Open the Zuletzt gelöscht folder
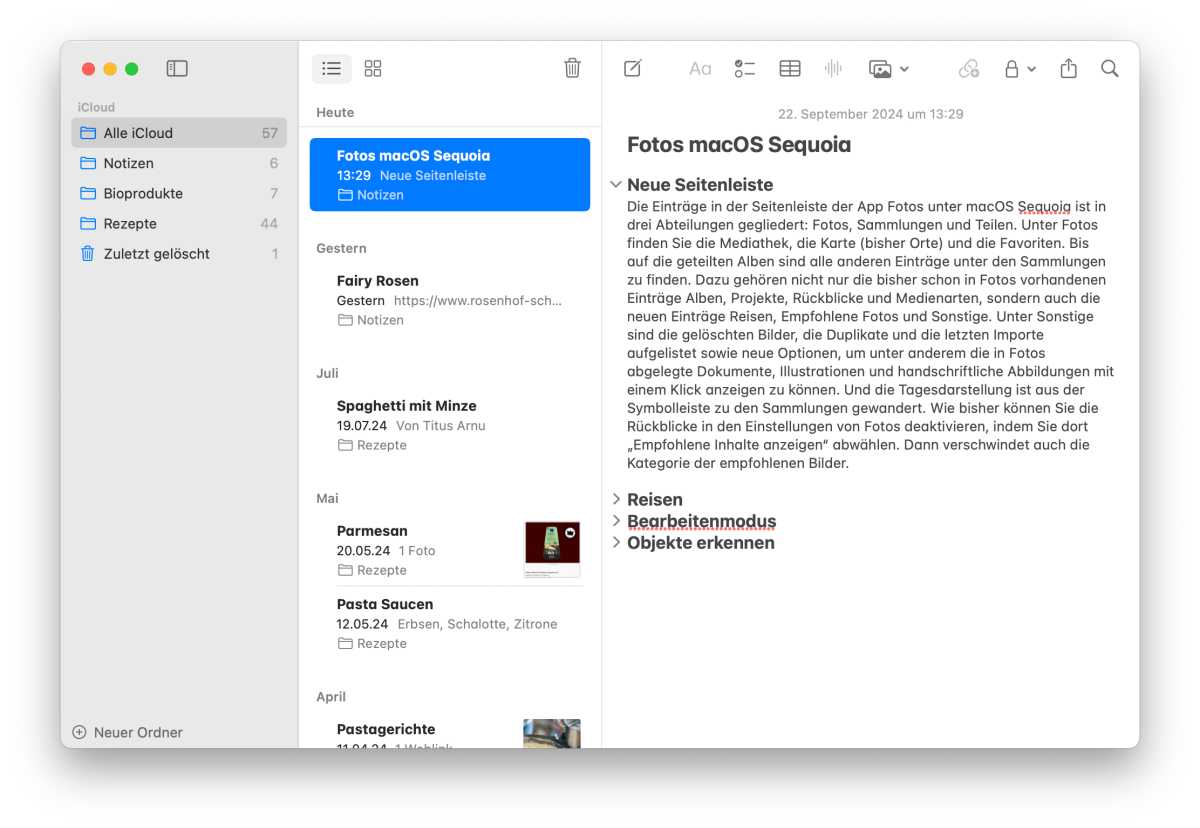The image size is (1200, 828). pos(179,254)
